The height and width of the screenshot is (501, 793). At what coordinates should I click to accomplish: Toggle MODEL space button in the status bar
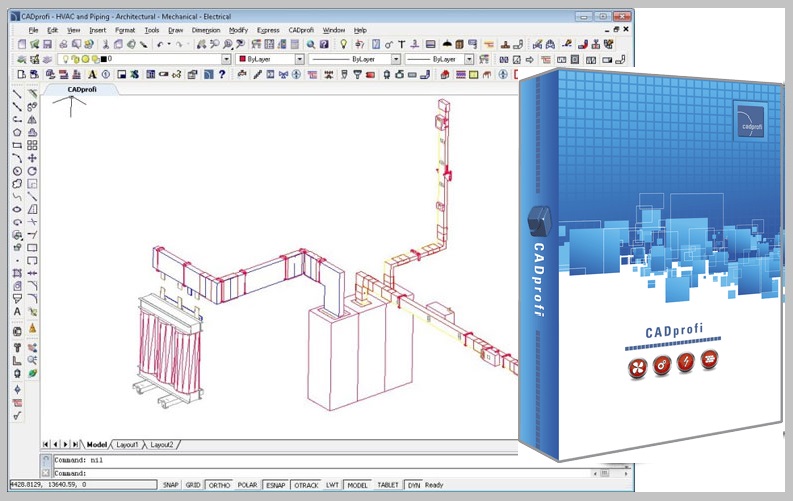(x=358, y=485)
